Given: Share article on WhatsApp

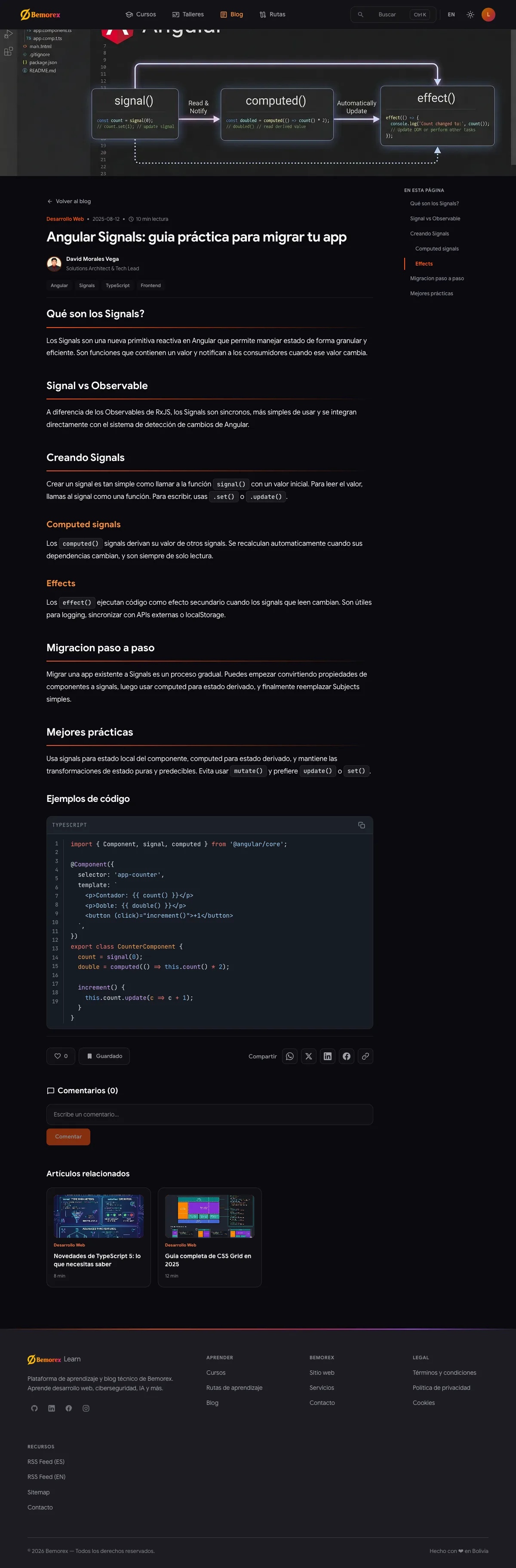Looking at the screenshot, I should coord(290,1056).
